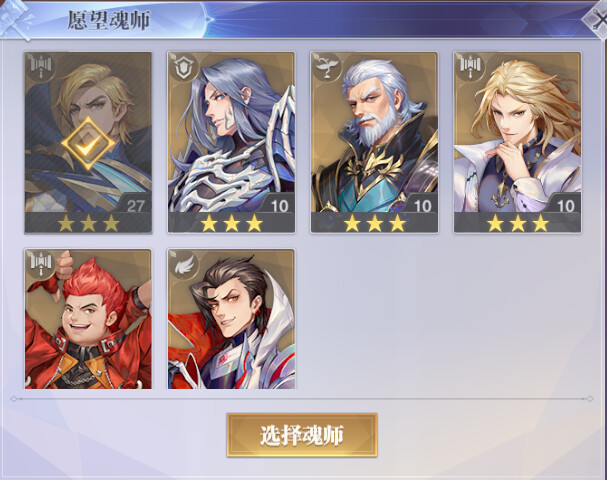
Task: Click the level 10 badge on long blonde card
Action: [565, 206]
